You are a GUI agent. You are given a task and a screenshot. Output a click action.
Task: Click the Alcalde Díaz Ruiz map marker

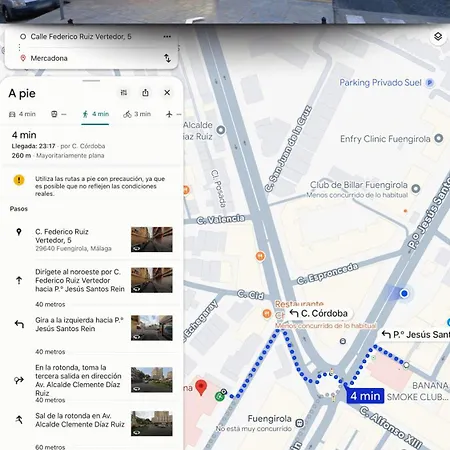pyautogui.click(x=221, y=130)
